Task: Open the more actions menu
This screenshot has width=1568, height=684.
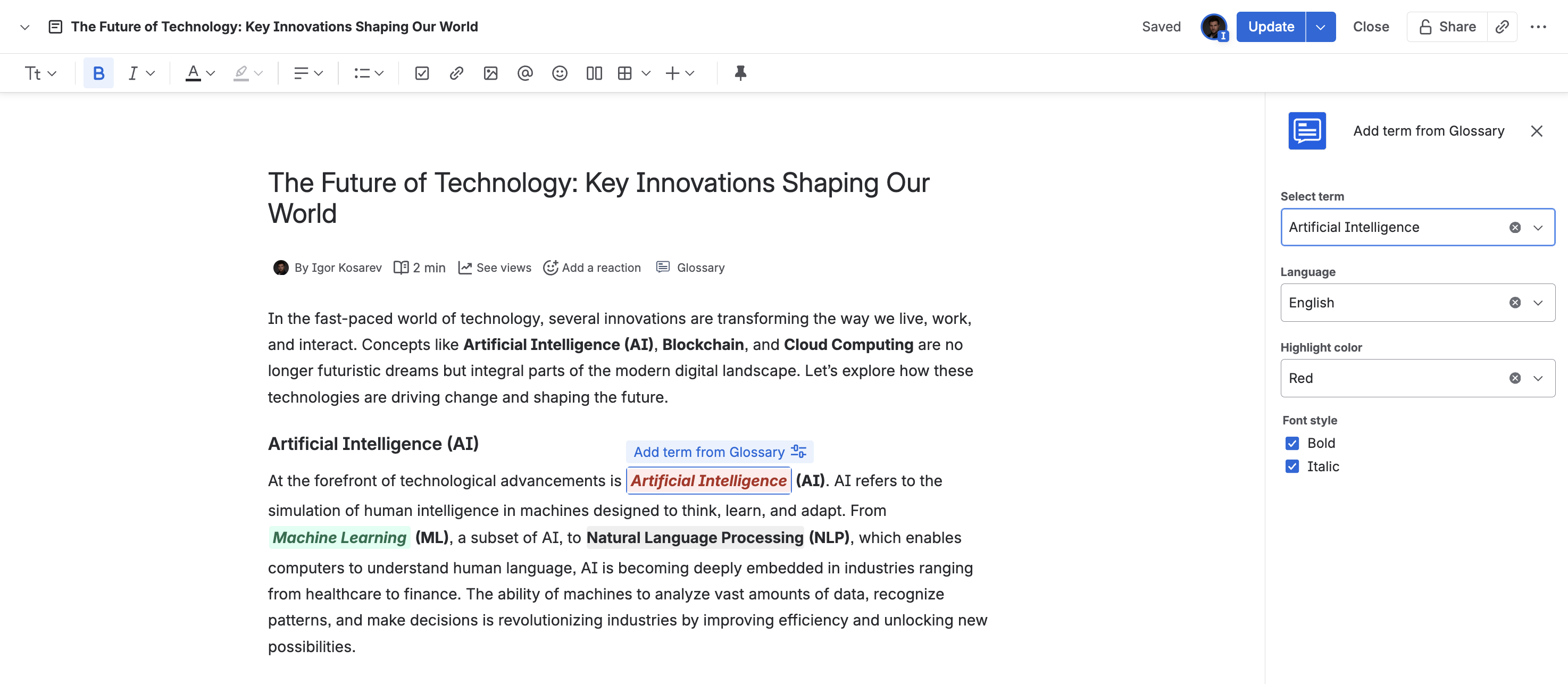Action: pos(1538,27)
